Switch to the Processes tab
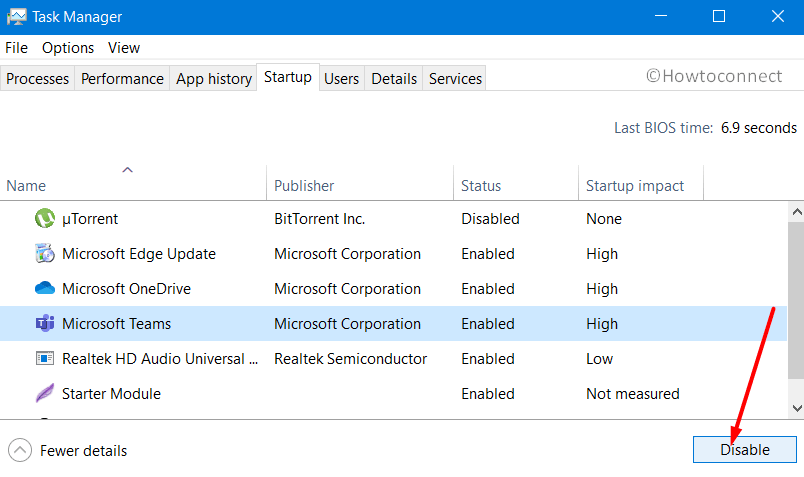 click(37, 78)
